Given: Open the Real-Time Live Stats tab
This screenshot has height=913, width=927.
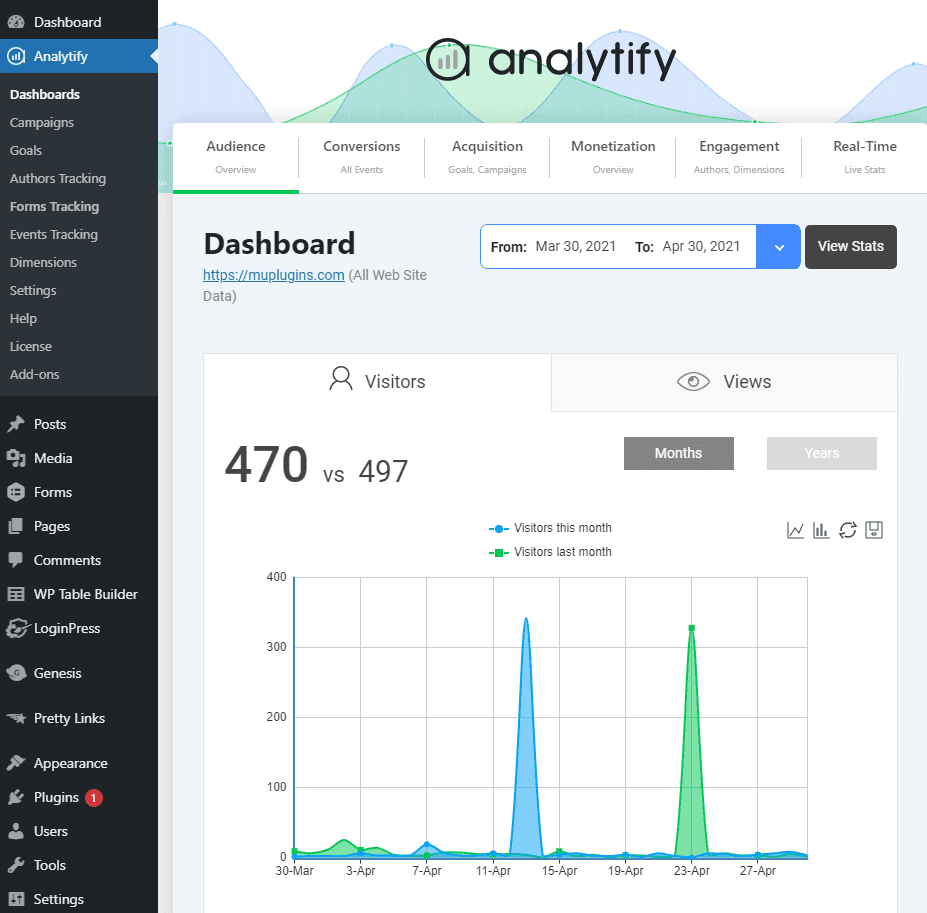Looking at the screenshot, I should pyautogui.click(x=864, y=157).
